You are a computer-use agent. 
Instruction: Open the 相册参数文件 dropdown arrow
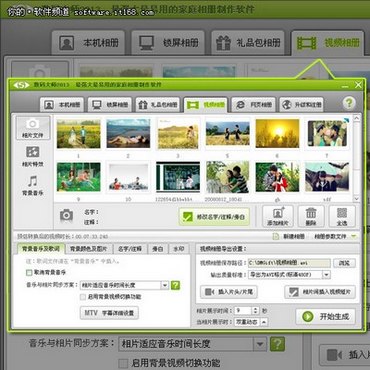pyautogui.click(x=353, y=236)
